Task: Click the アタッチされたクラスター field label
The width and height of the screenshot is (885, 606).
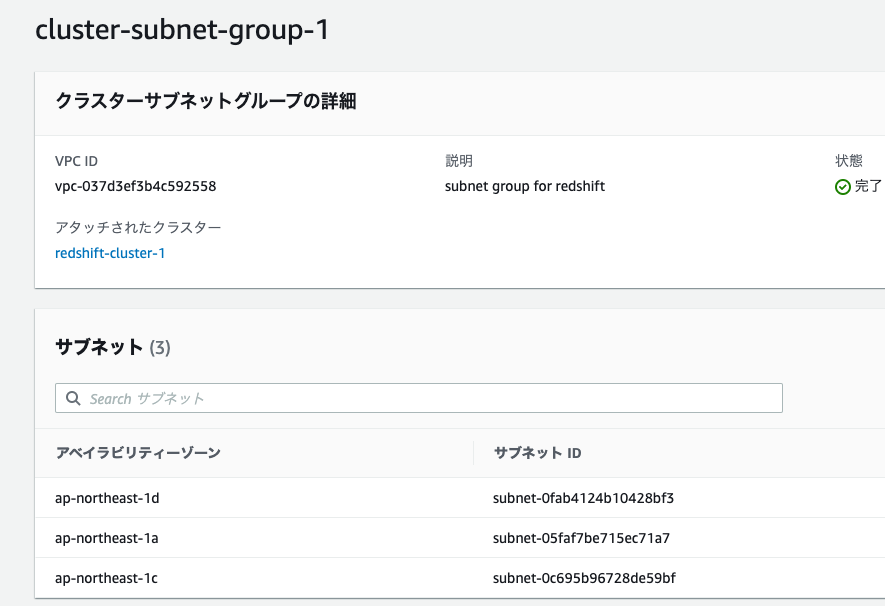Action: (138, 227)
